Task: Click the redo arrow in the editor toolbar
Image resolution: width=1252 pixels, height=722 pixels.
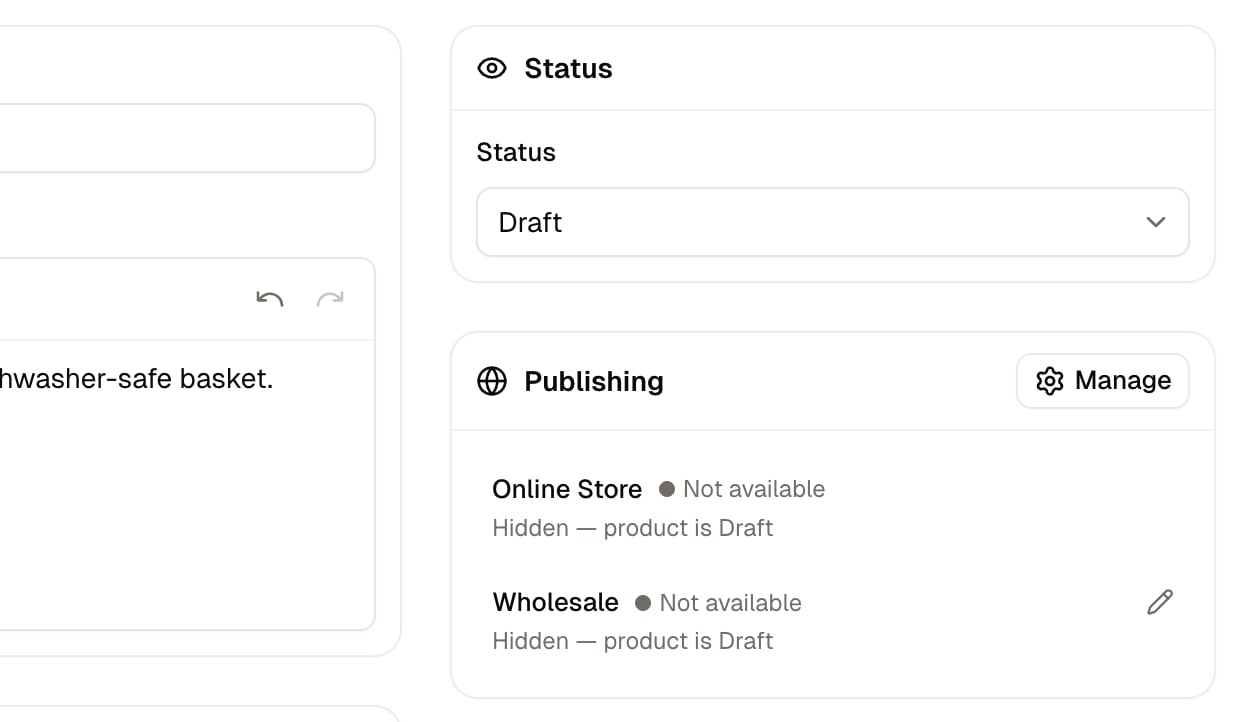Action: tap(330, 299)
